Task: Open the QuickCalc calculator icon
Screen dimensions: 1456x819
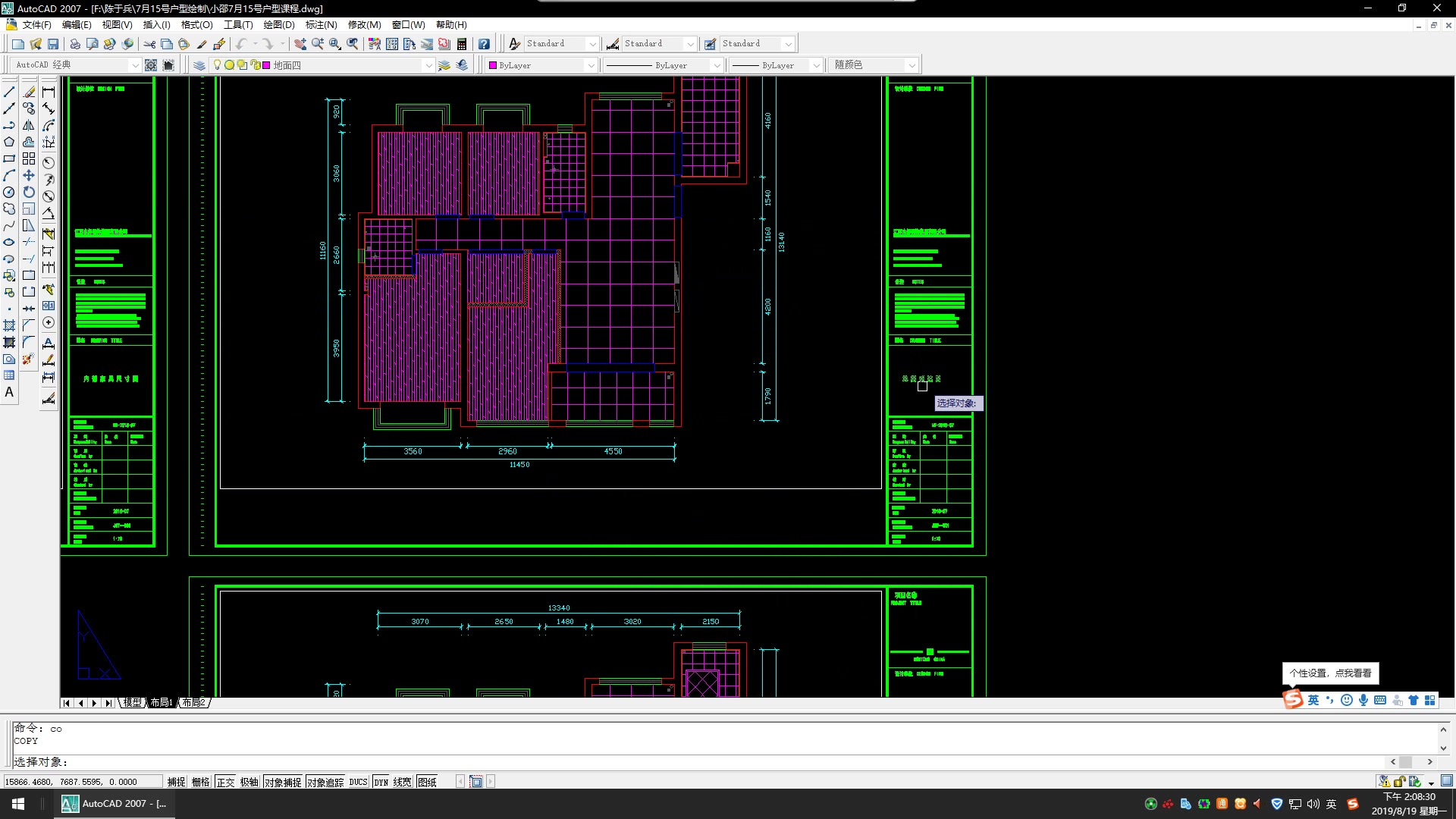Action: pos(462,44)
